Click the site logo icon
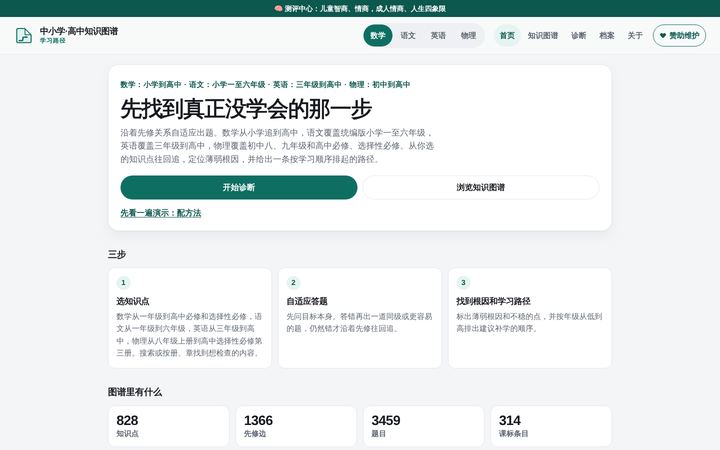The height and width of the screenshot is (450, 720). [x=24, y=35]
